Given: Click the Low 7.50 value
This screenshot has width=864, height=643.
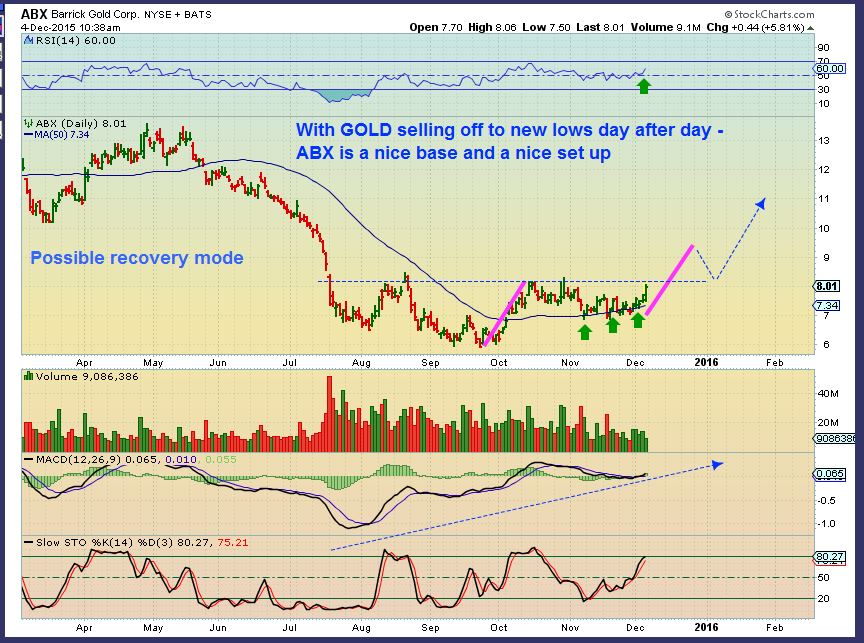Looking at the screenshot, I should coord(546,27).
